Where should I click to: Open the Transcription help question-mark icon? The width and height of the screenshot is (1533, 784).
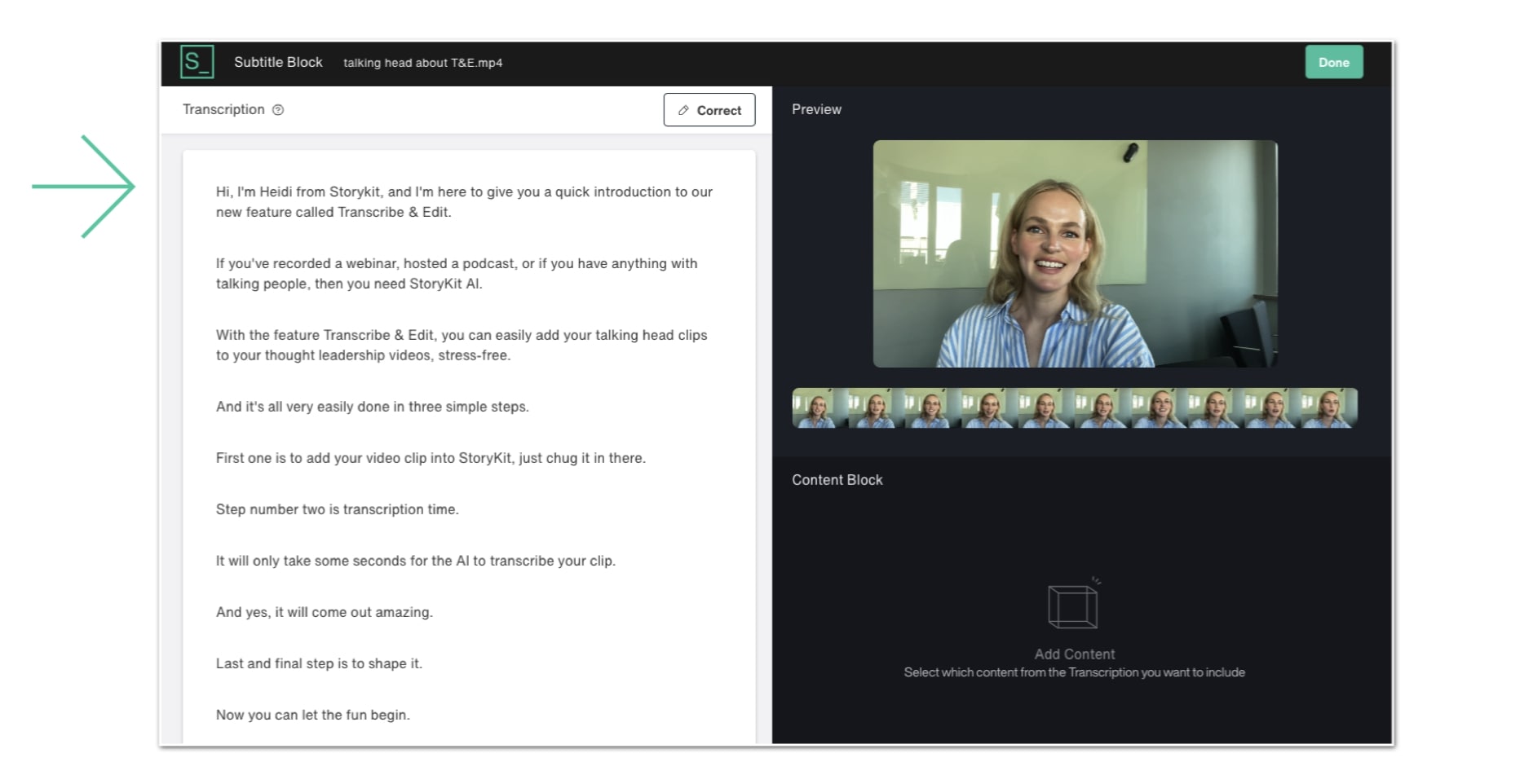pos(278,110)
